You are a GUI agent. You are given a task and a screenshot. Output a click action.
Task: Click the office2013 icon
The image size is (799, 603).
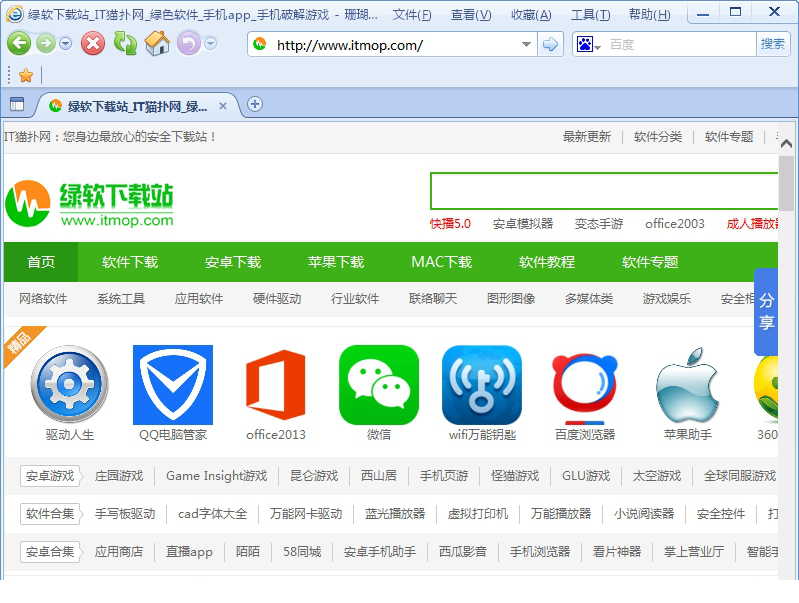click(276, 385)
